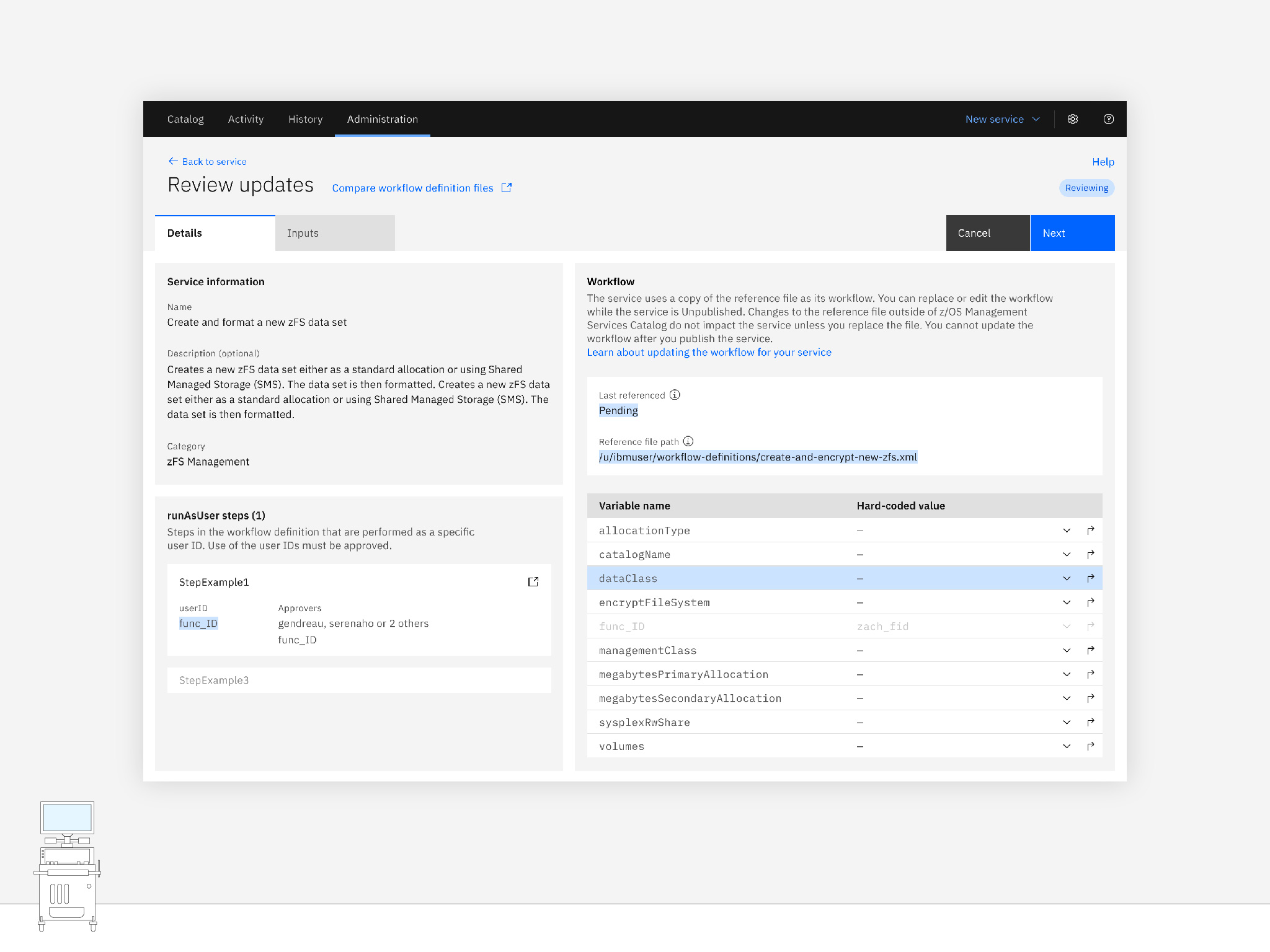Click the redirect arrow icon for allocationType
The image size is (1270, 952).
[x=1091, y=531]
